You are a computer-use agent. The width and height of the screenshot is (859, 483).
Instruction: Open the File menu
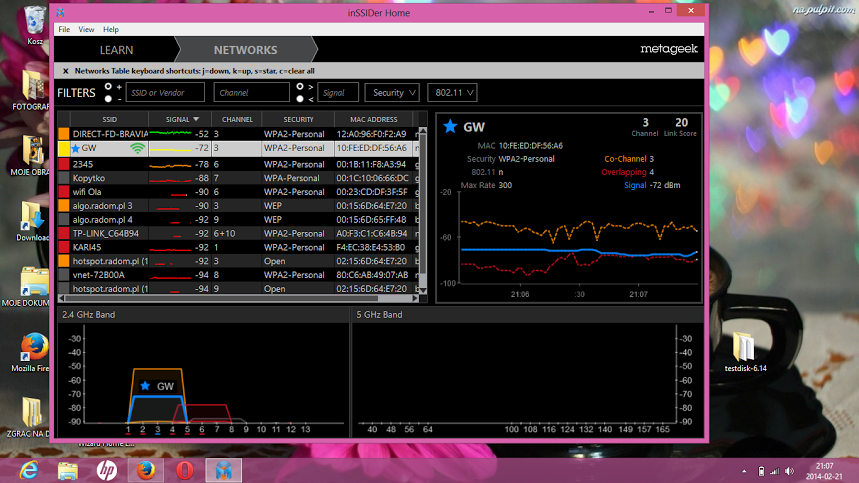click(x=64, y=30)
